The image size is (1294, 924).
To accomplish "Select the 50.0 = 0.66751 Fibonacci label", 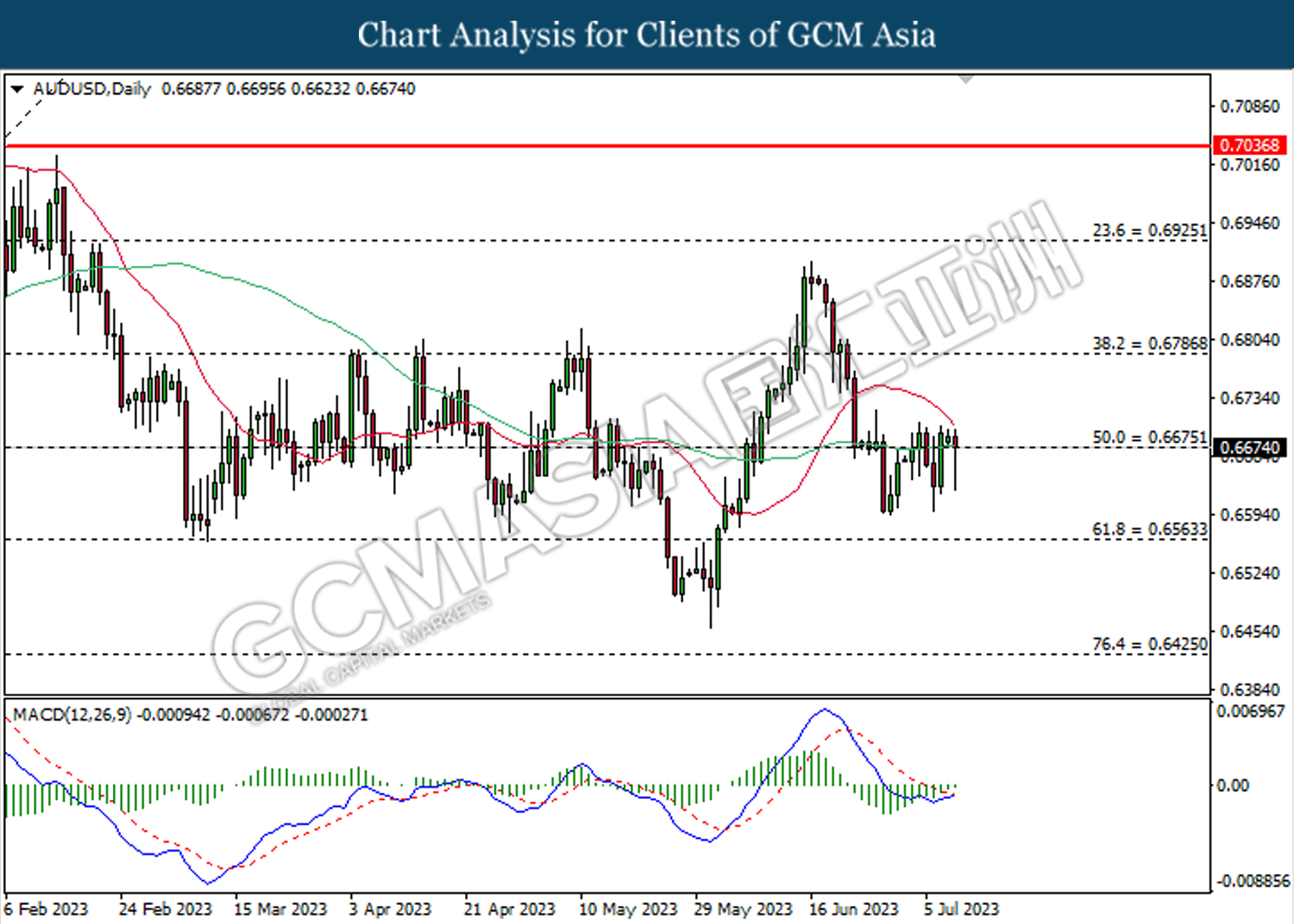I will coord(1149,437).
